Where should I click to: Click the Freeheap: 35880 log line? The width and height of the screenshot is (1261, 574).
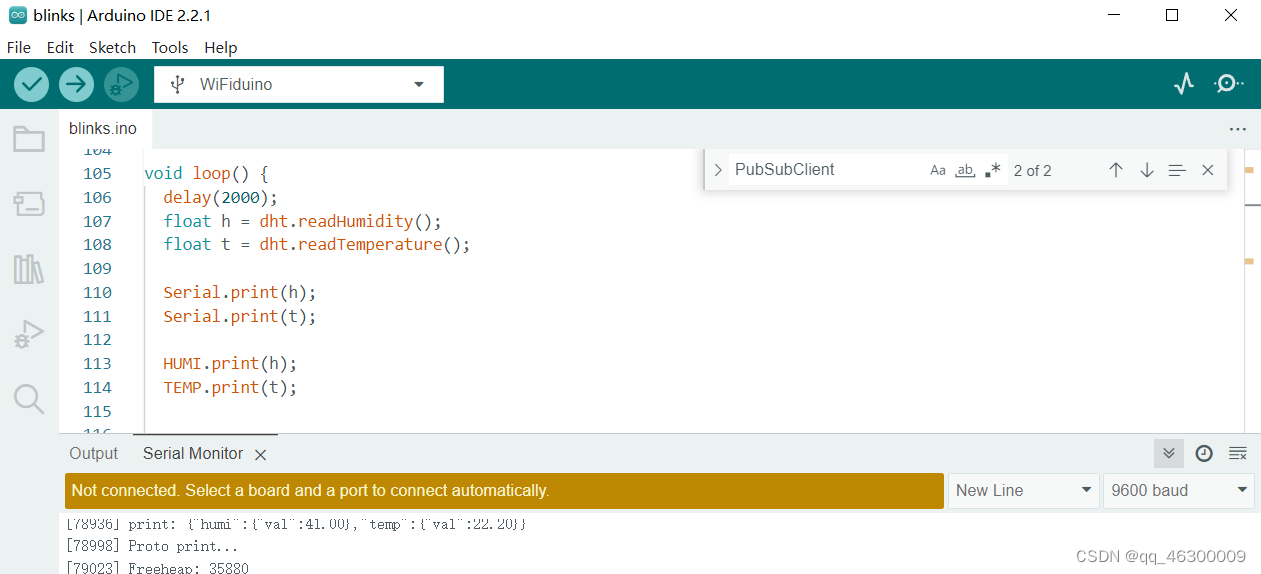pyautogui.click(x=158, y=568)
